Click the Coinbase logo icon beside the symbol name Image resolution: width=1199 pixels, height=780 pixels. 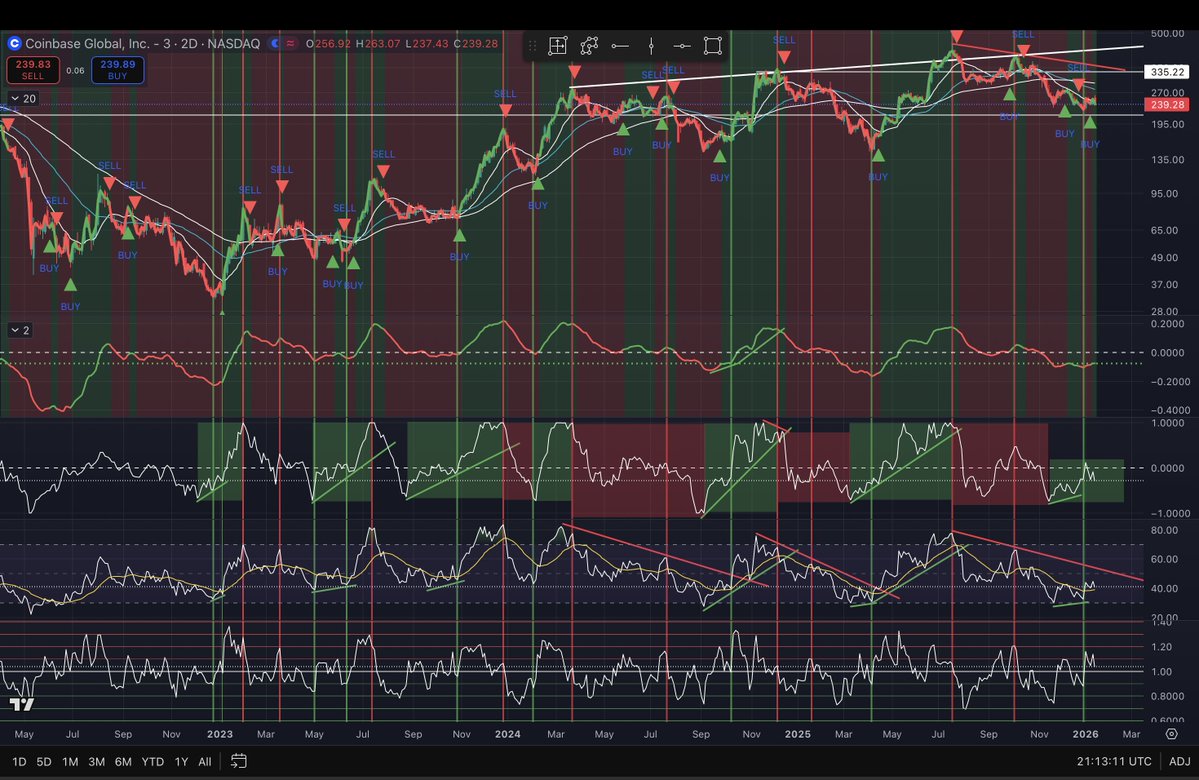point(14,44)
